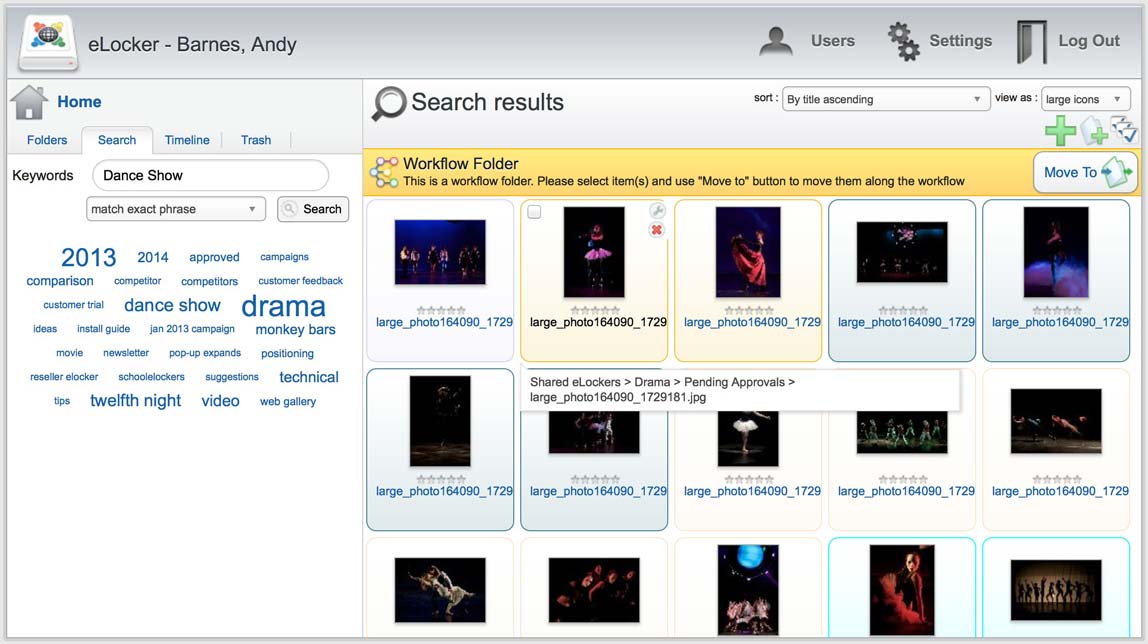Select the technical tag
Viewport: 1148px width, 644px height.
coord(309,378)
